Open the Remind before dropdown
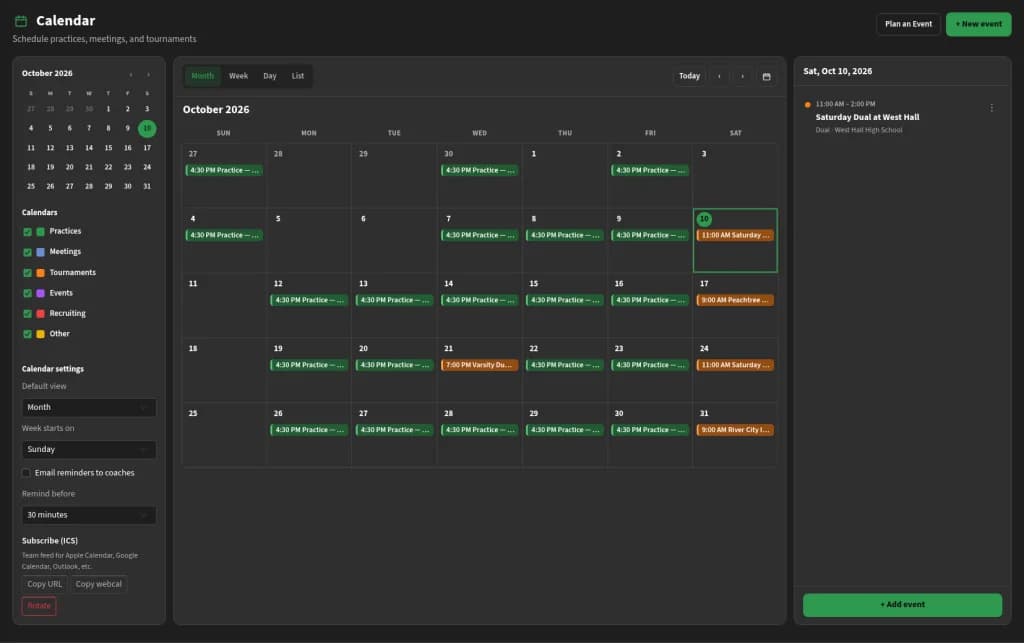This screenshot has height=643, width=1024. pyautogui.click(x=89, y=515)
